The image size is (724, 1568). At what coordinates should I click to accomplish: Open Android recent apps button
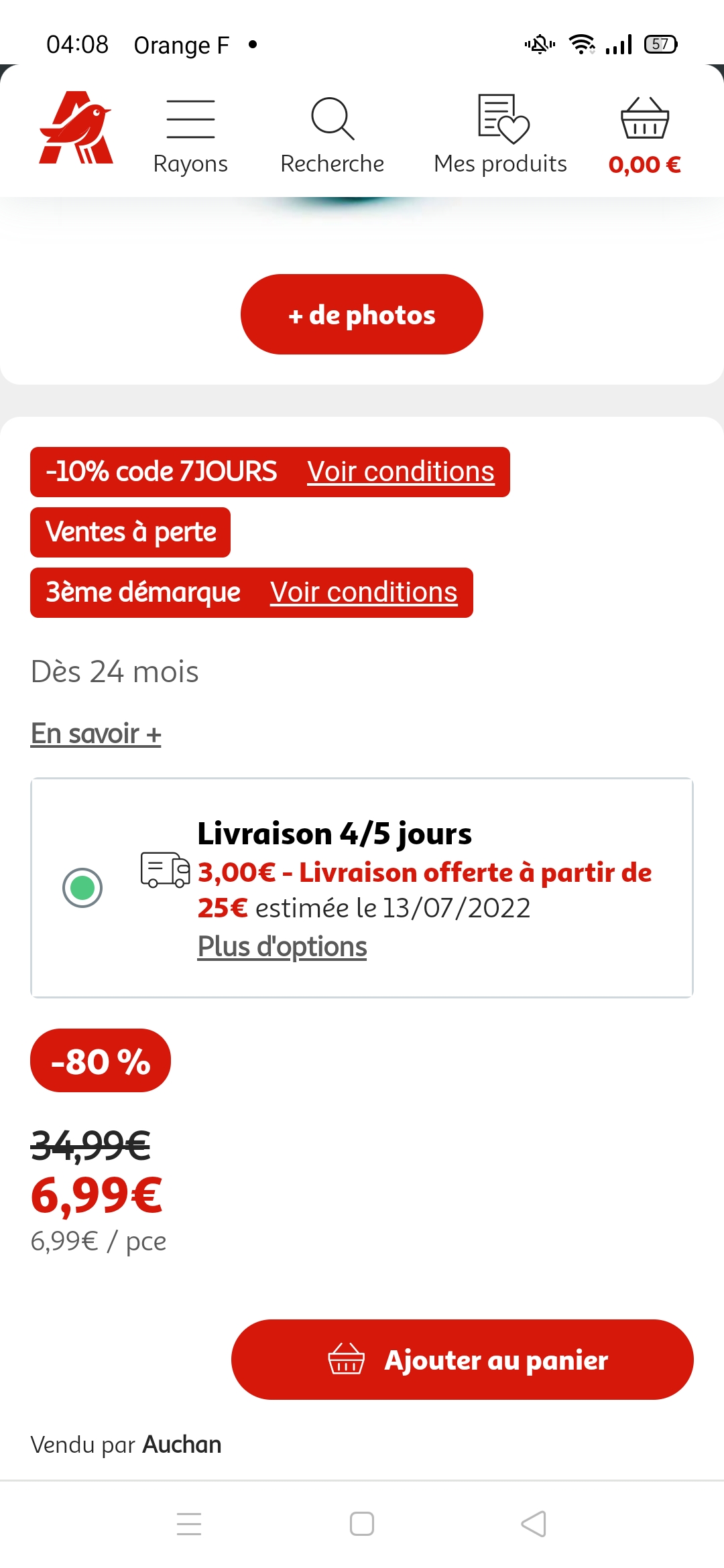click(189, 1524)
